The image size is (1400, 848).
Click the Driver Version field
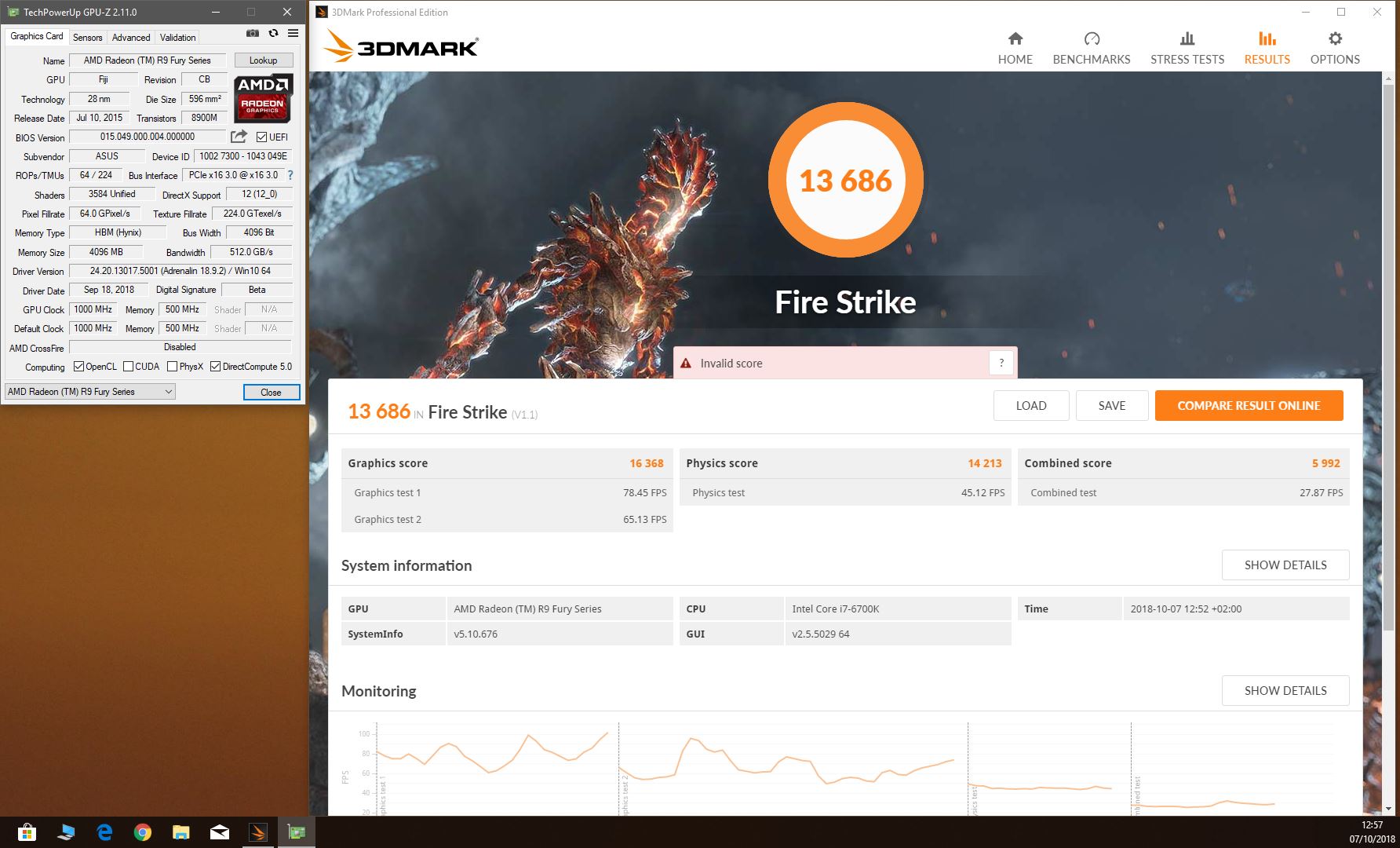click(180, 271)
